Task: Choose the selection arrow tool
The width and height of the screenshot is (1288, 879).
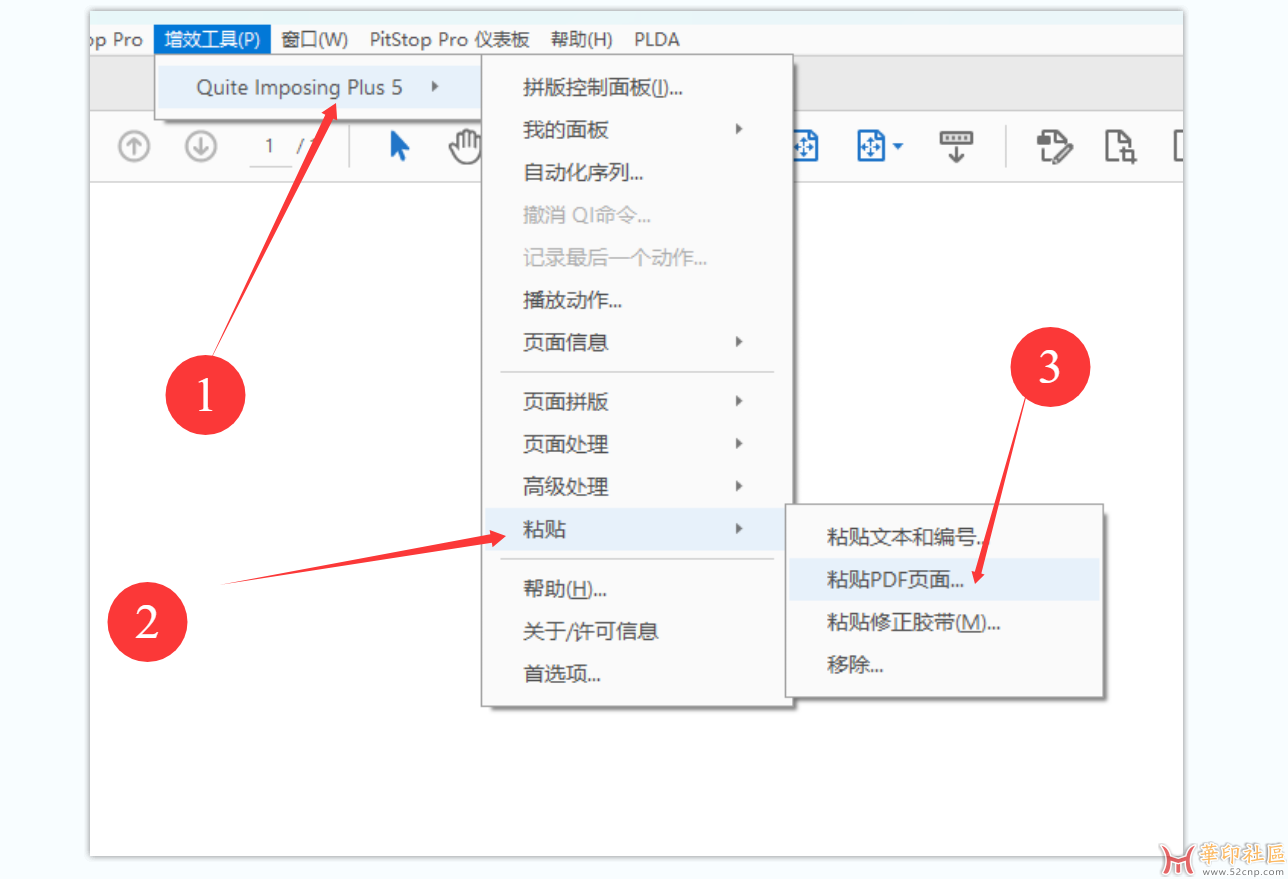Action: click(399, 146)
